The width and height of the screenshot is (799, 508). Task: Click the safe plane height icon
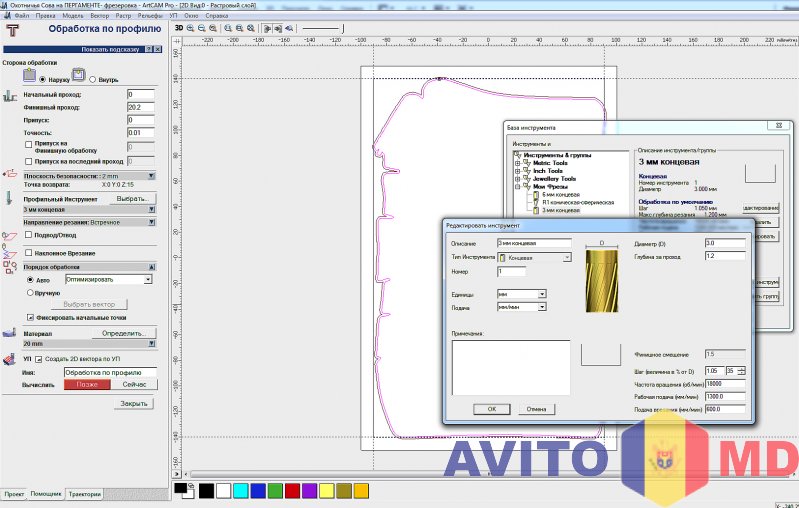10,174
